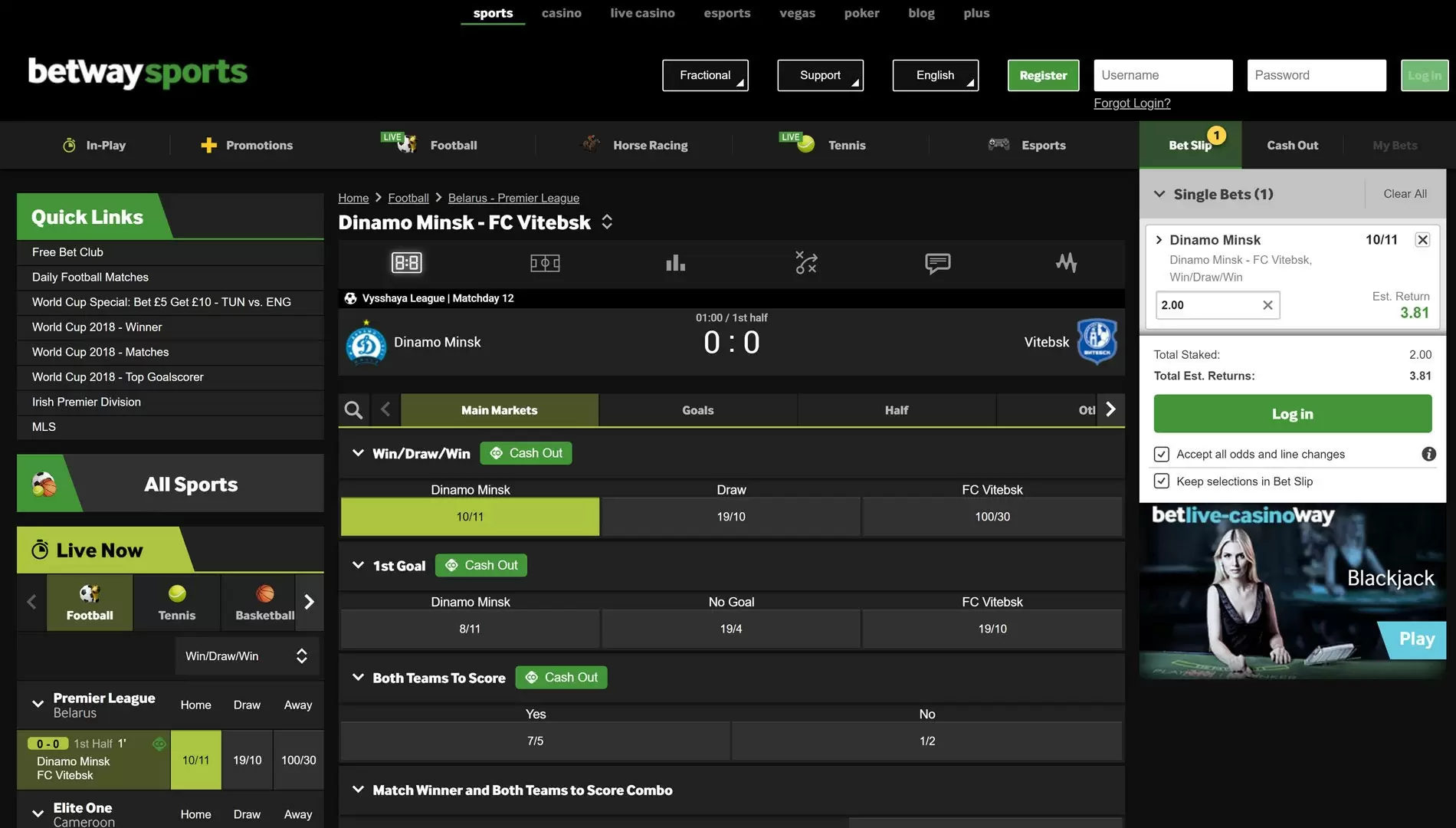Open the bar chart statistics icon

(x=675, y=263)
